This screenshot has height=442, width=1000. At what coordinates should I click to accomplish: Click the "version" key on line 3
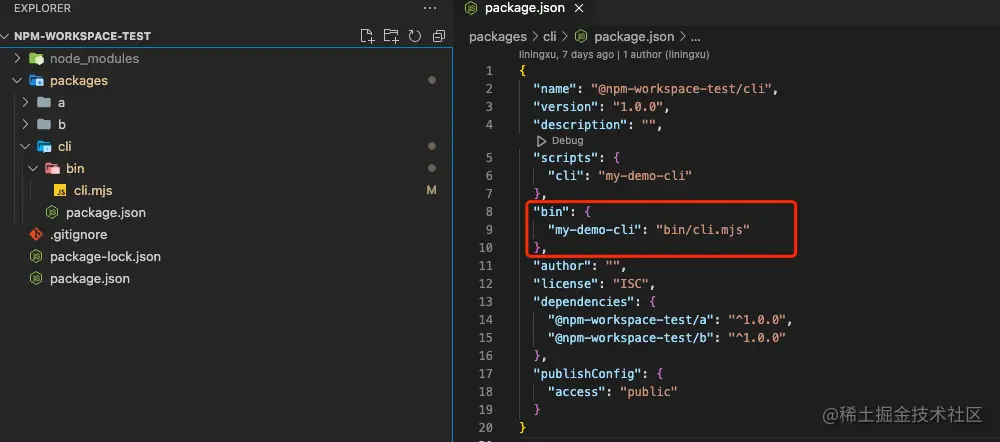564,107
